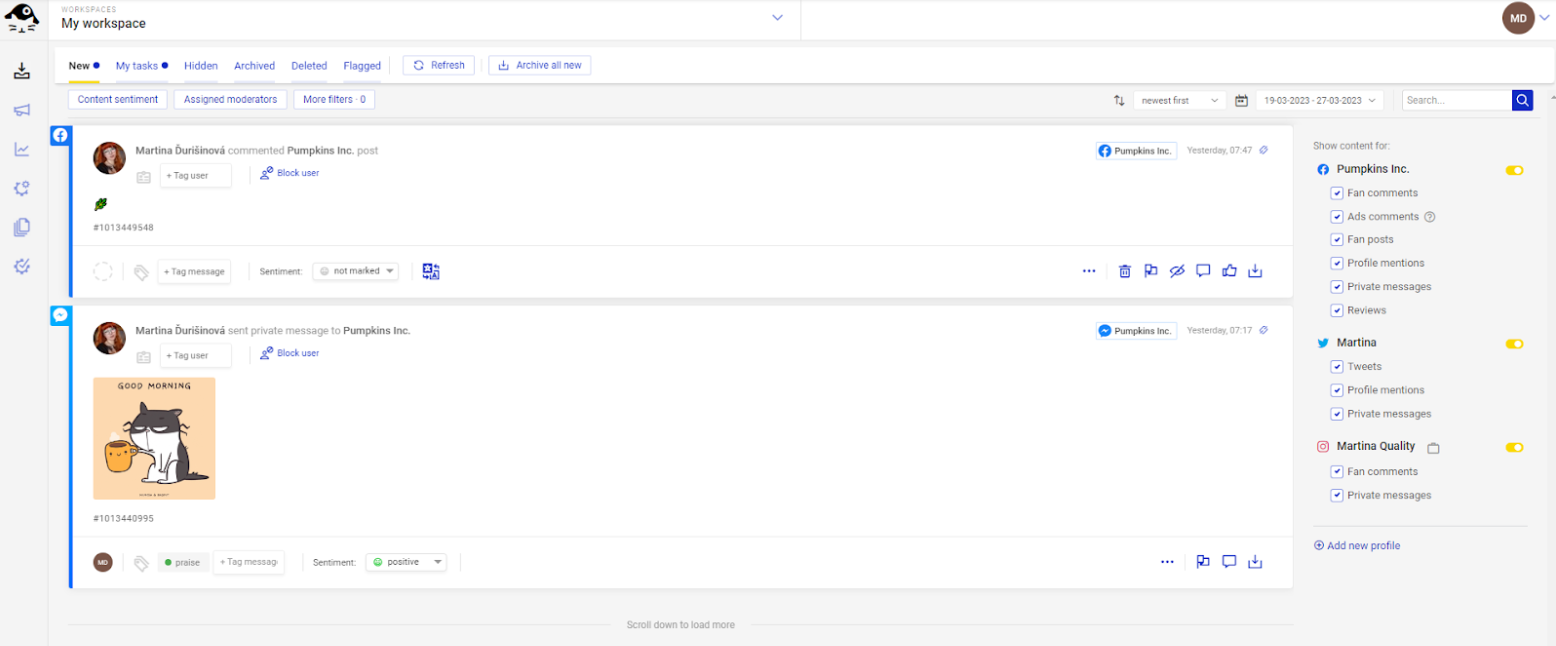Expand the date range 19-03-2023 dropdown
This screenshot has height=646, width=1556.
[x=1319, y=100]
